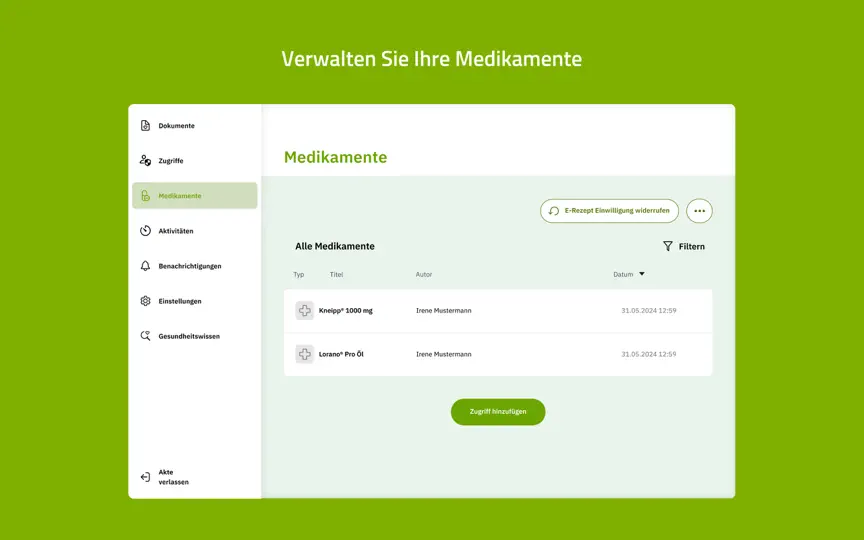The image size is (864, 540).
Task: Click the green Medikamente page title
Action: click(336, 157)
